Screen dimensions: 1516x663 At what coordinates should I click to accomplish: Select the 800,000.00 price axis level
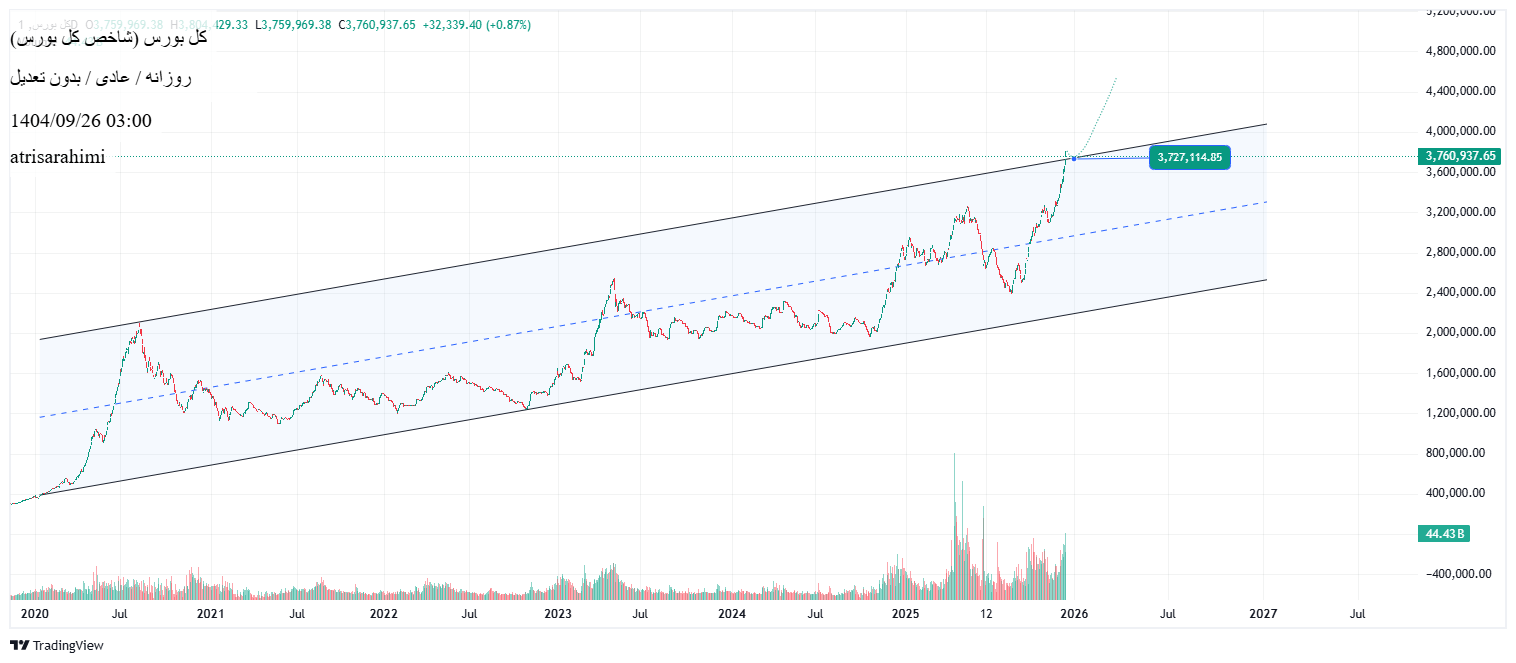[1461, 453]
